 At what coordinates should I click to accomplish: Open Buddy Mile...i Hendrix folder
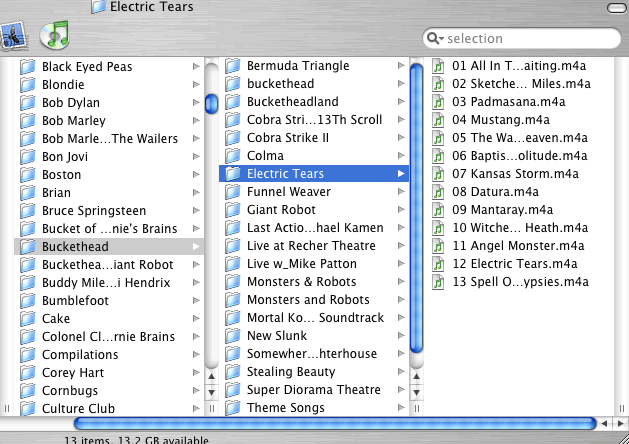coord(109,282)
